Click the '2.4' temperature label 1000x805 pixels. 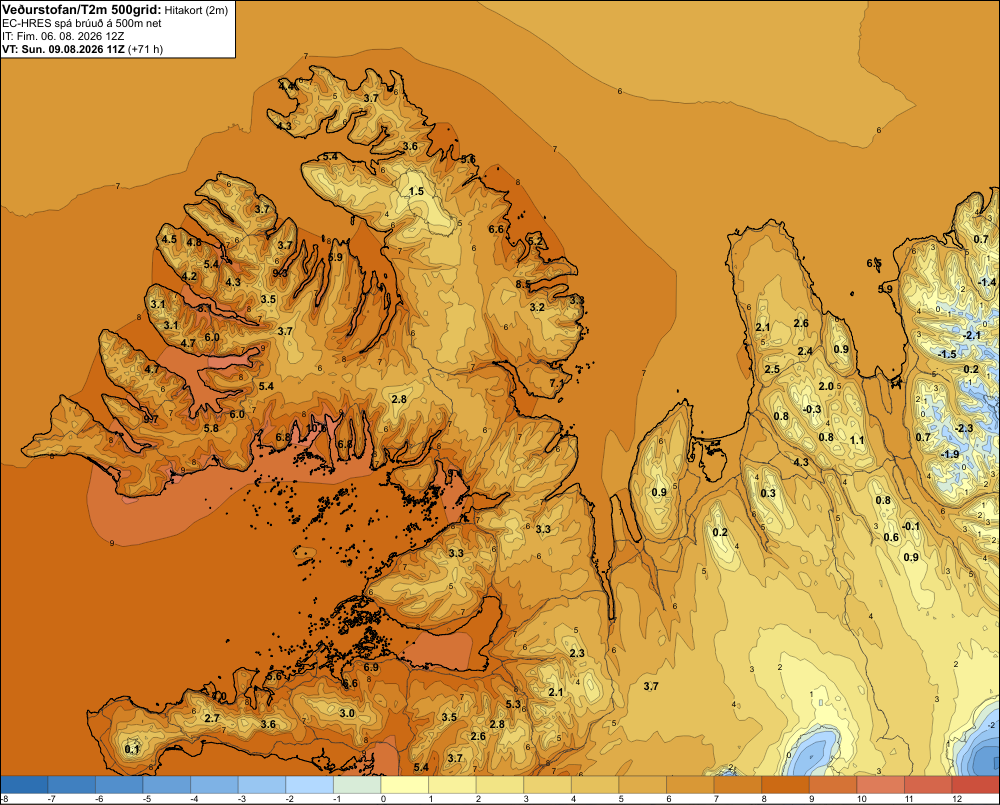805,351
